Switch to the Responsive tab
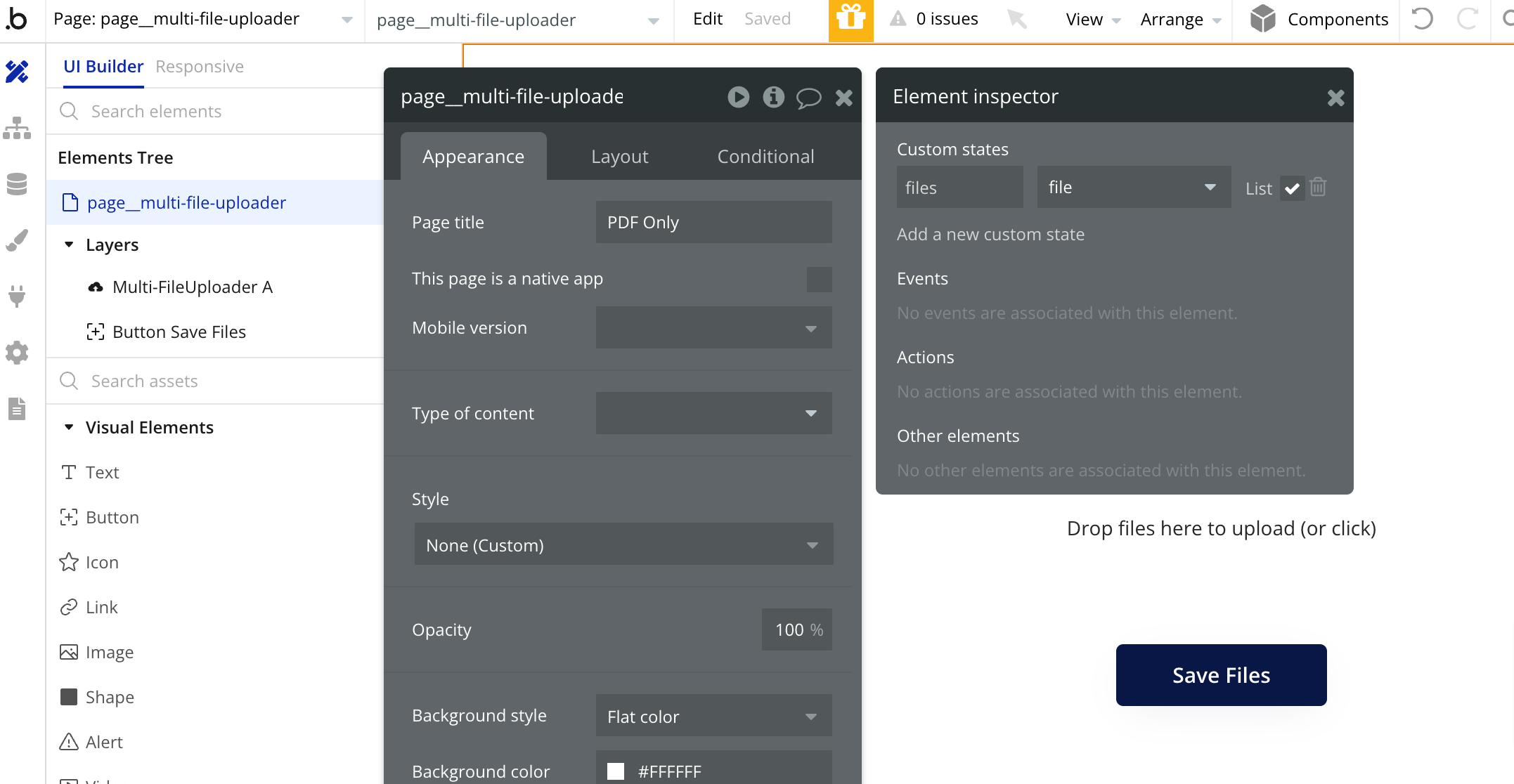Image resolution: width=1514 pixels, height=784 pixels. 200,66
